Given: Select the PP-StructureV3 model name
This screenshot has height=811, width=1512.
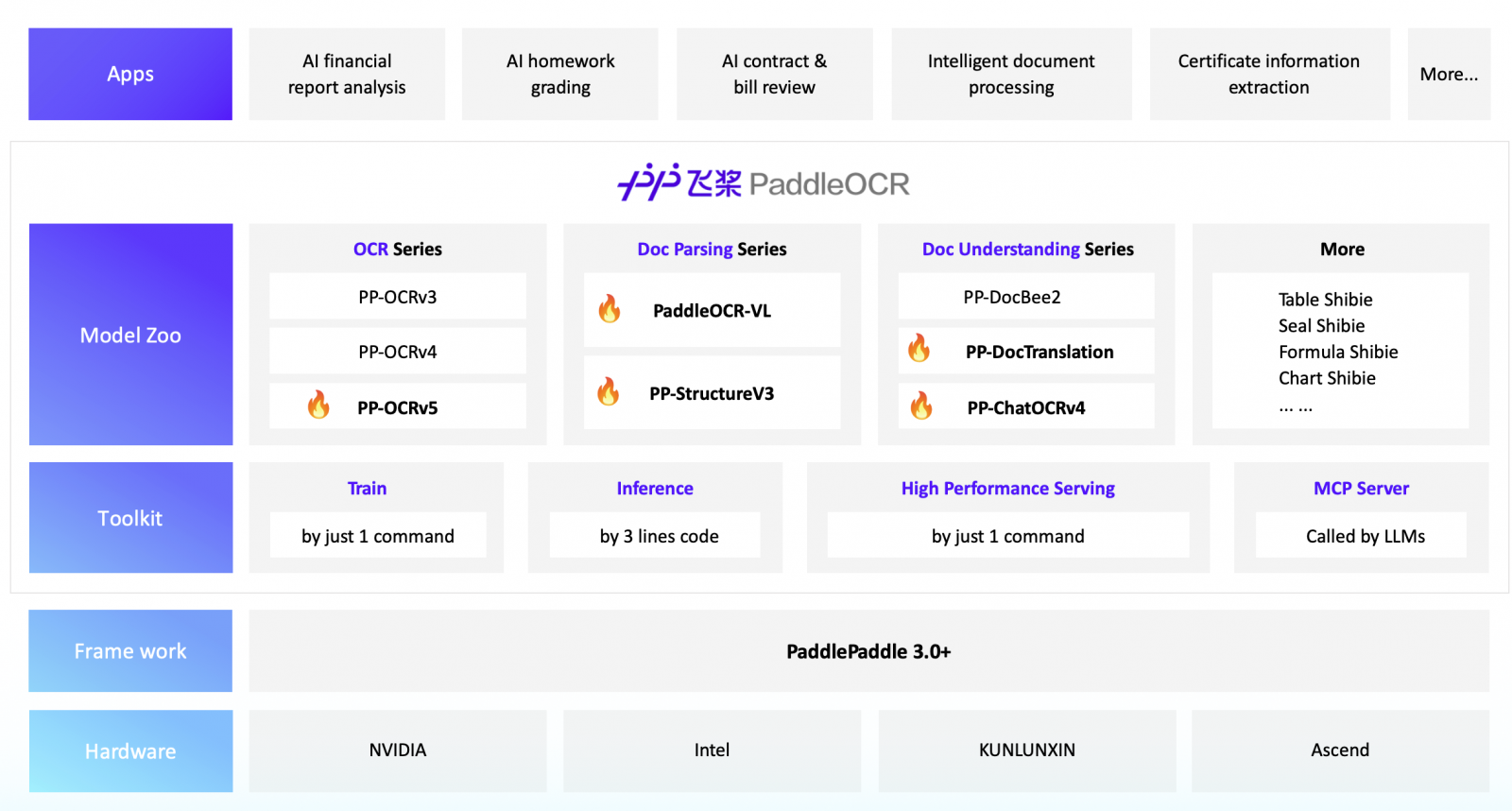Looking at the screenshot, I should [x=712, y=394].
